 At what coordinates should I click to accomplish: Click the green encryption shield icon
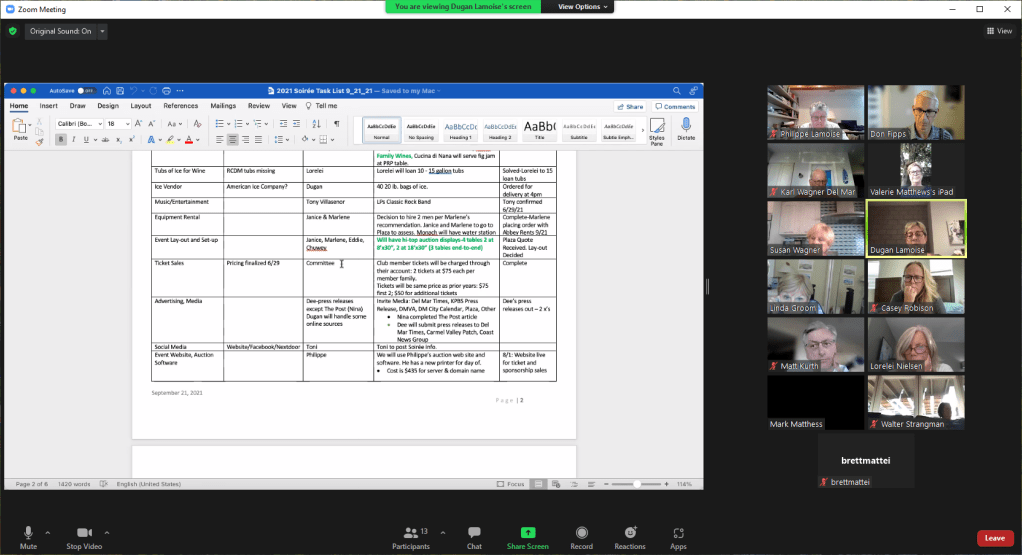click(13, 31)
